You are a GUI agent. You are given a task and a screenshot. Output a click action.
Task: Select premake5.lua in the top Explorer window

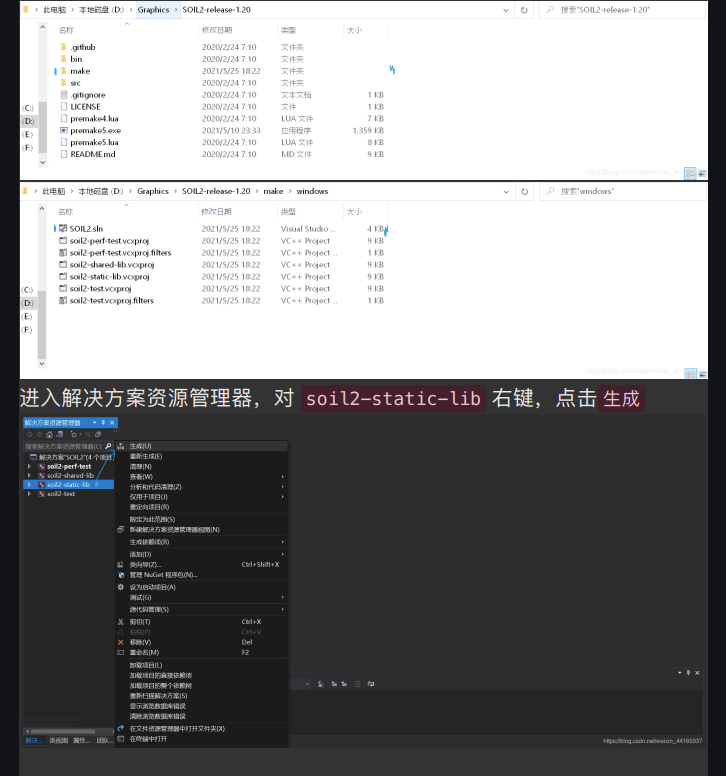94,142
